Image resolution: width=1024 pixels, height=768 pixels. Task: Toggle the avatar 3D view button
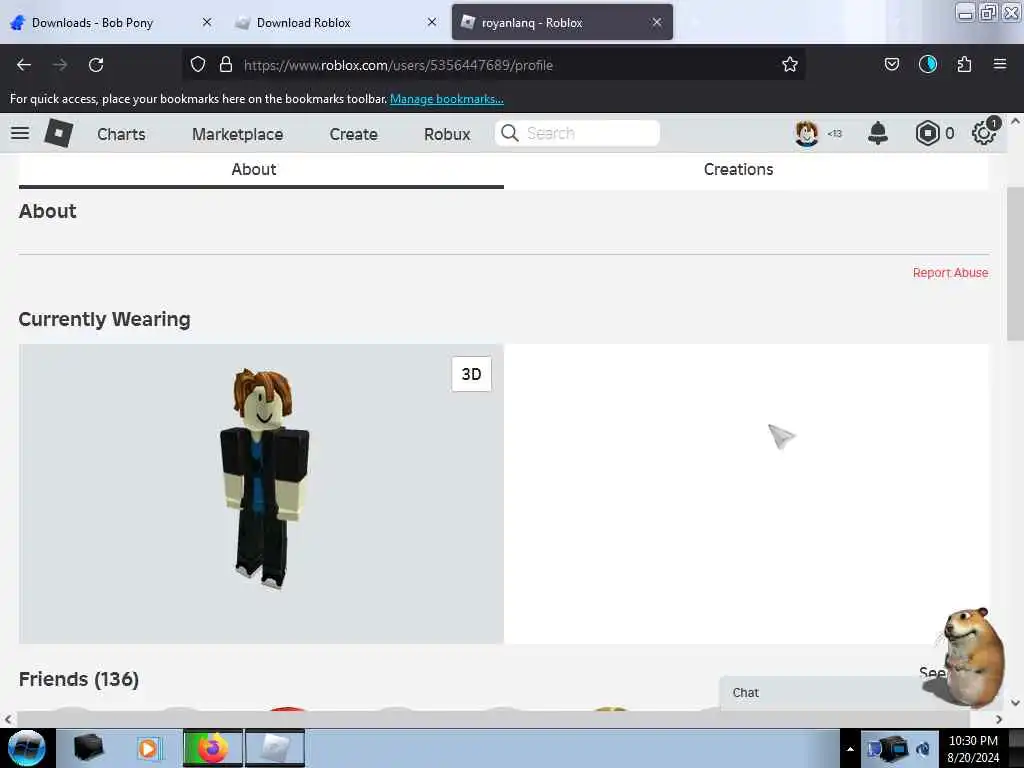coord(472,374)
